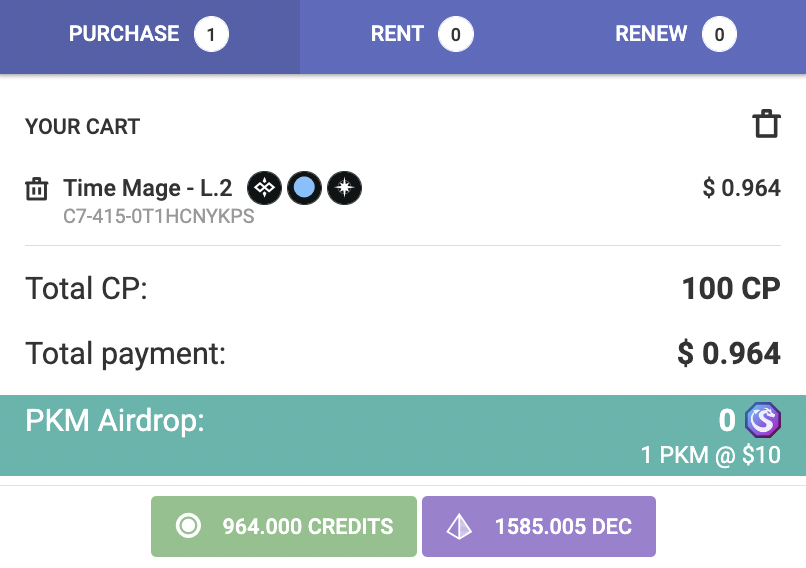Click card ID C7-415-0T1HCNYKPS

tap(159, 216)
